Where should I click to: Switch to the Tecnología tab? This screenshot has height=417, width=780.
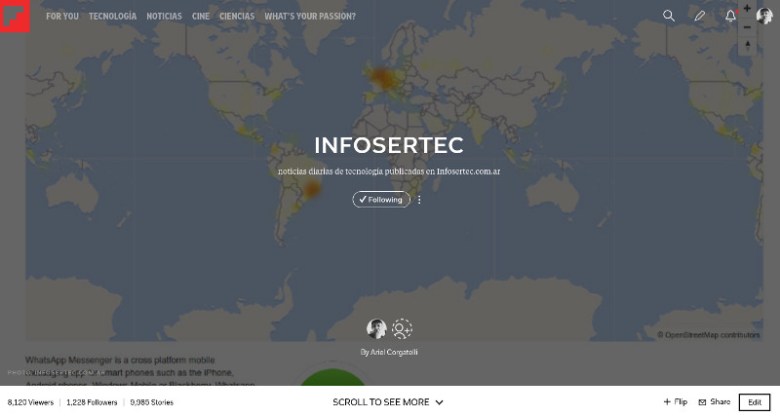112,16
